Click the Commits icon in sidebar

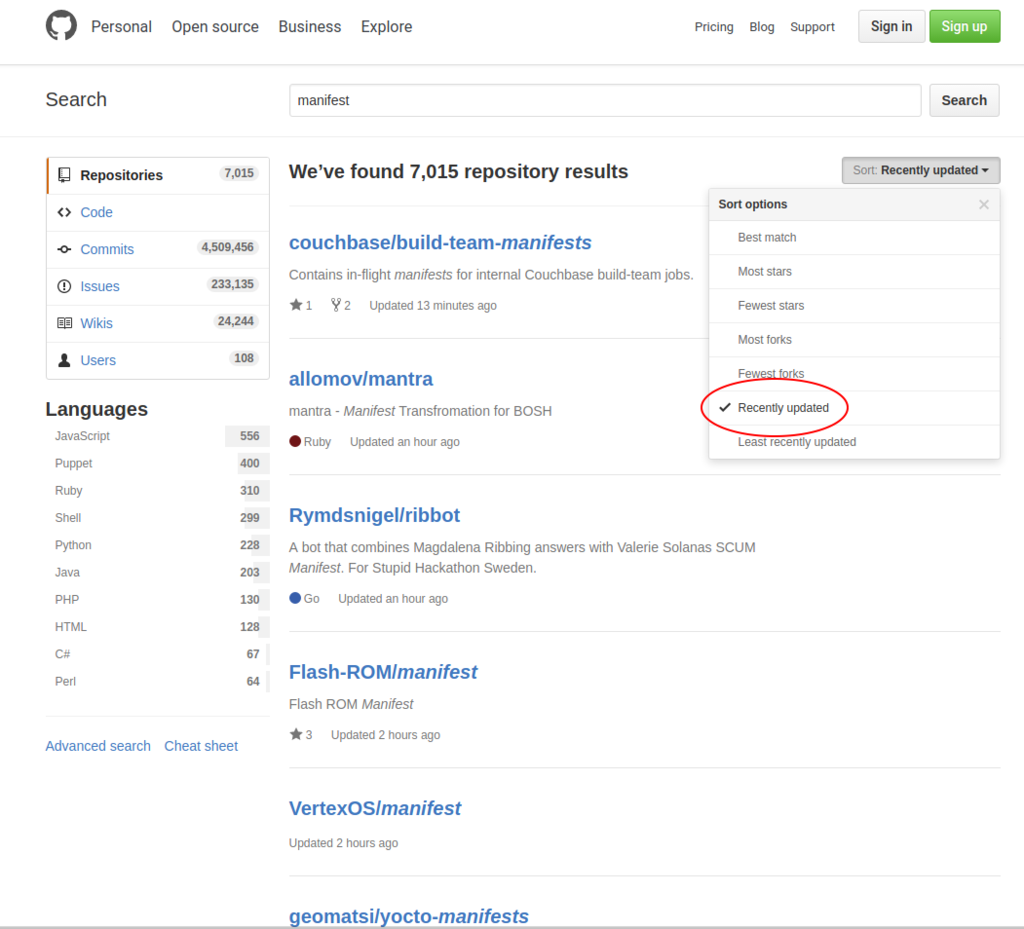click(64, 249)
